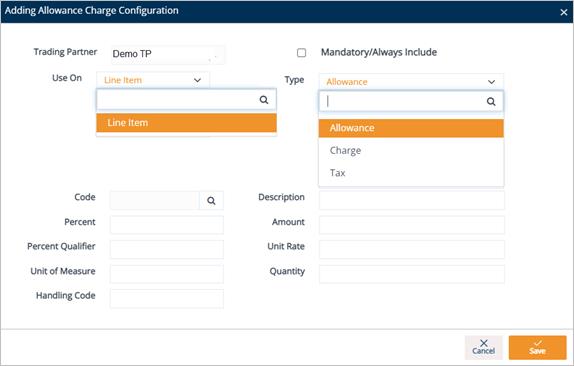Click into the Quantity field

pos(411,274)
